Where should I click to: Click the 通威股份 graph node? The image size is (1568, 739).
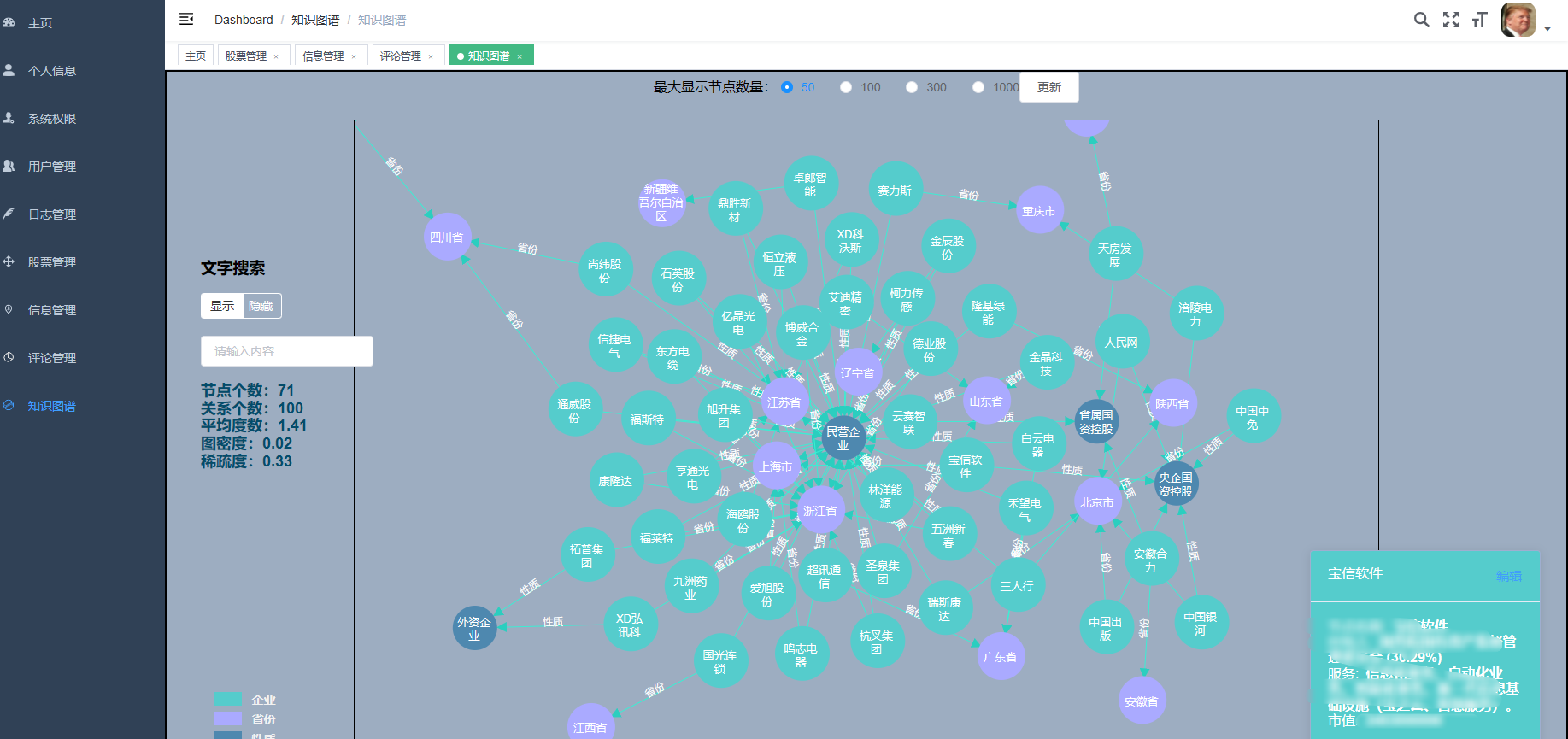coord(574,410)
